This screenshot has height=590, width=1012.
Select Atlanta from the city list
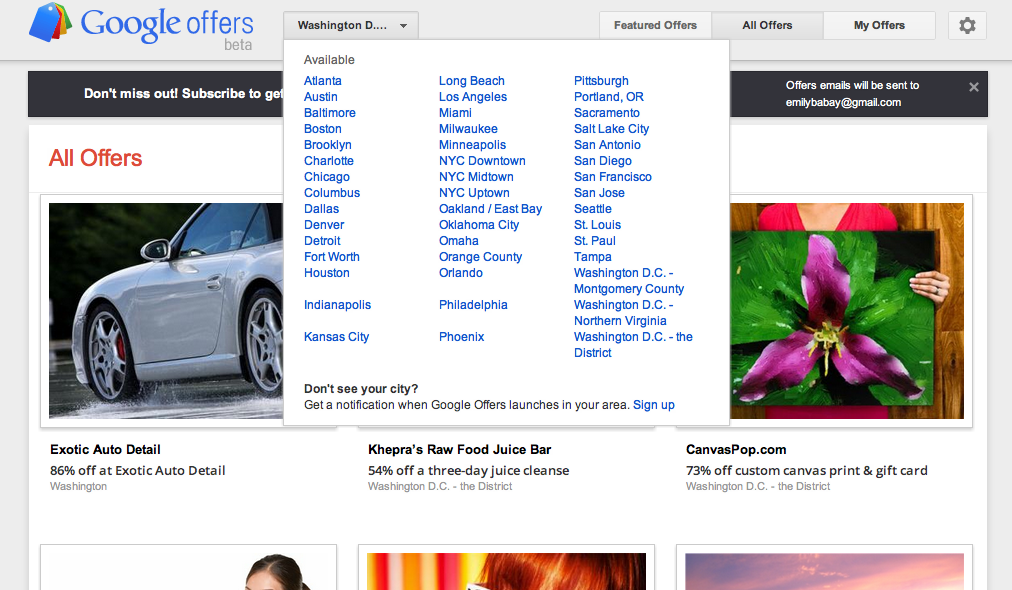click(323, 81)
